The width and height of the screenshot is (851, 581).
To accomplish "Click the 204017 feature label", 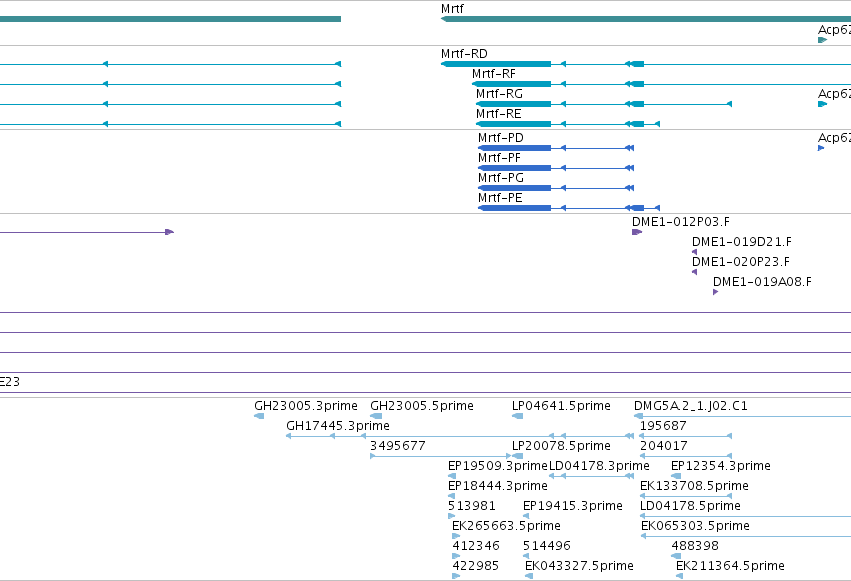I will [663, 446].
